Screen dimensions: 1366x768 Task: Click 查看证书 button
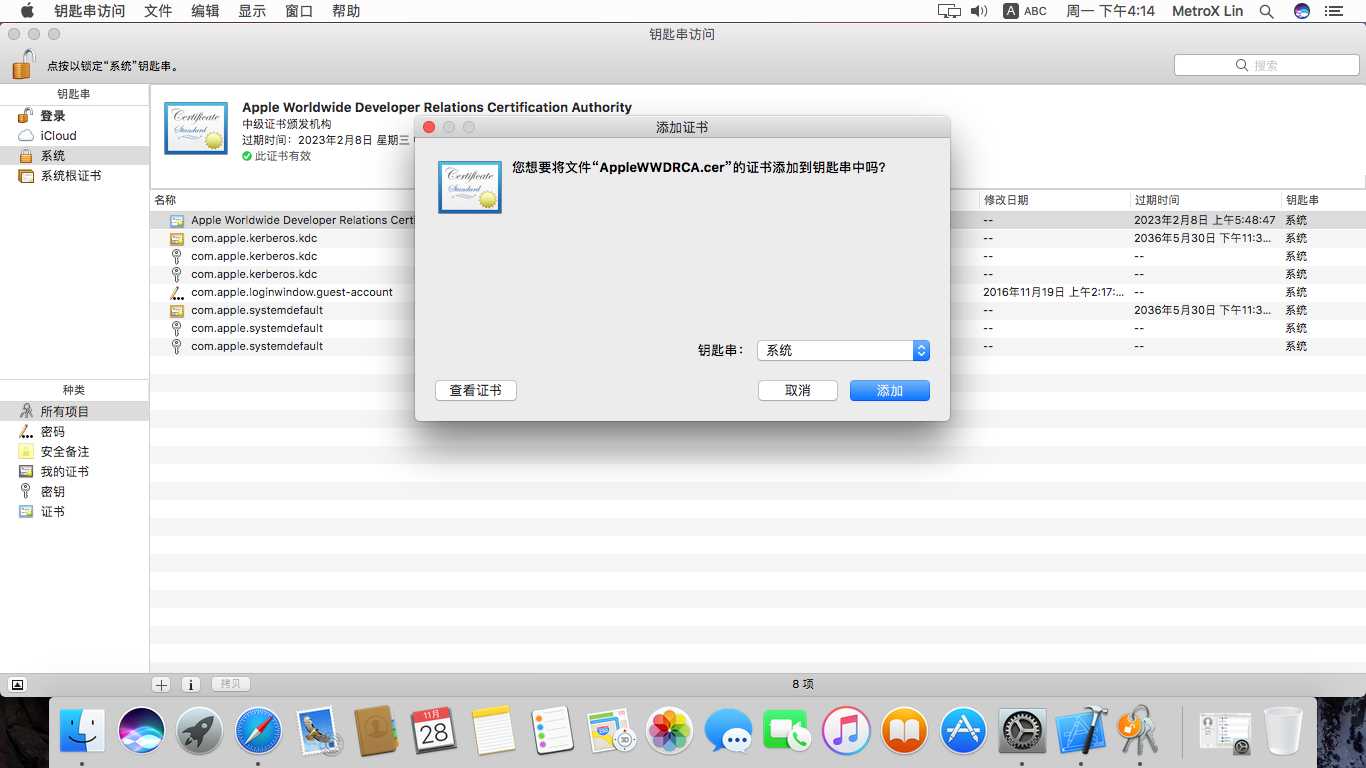(x=476, y=391)
